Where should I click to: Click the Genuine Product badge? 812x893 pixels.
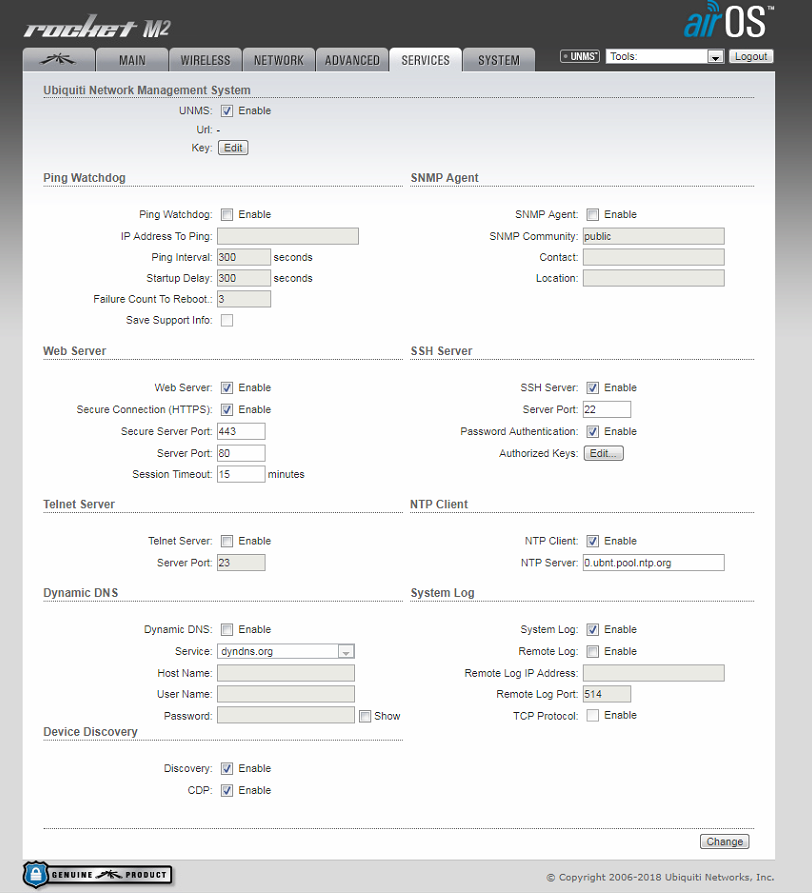tap(98, 874)
